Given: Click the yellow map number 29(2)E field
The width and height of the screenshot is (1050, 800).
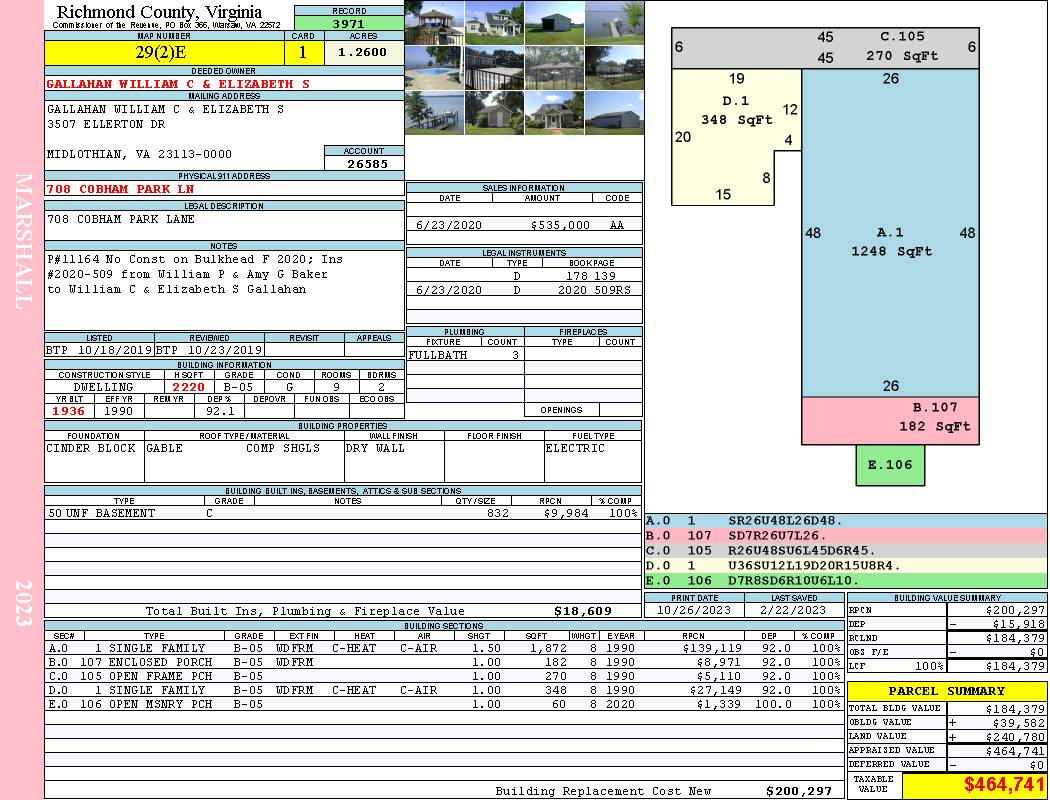Looking at the screenshot, I should [x=165, y=52].
